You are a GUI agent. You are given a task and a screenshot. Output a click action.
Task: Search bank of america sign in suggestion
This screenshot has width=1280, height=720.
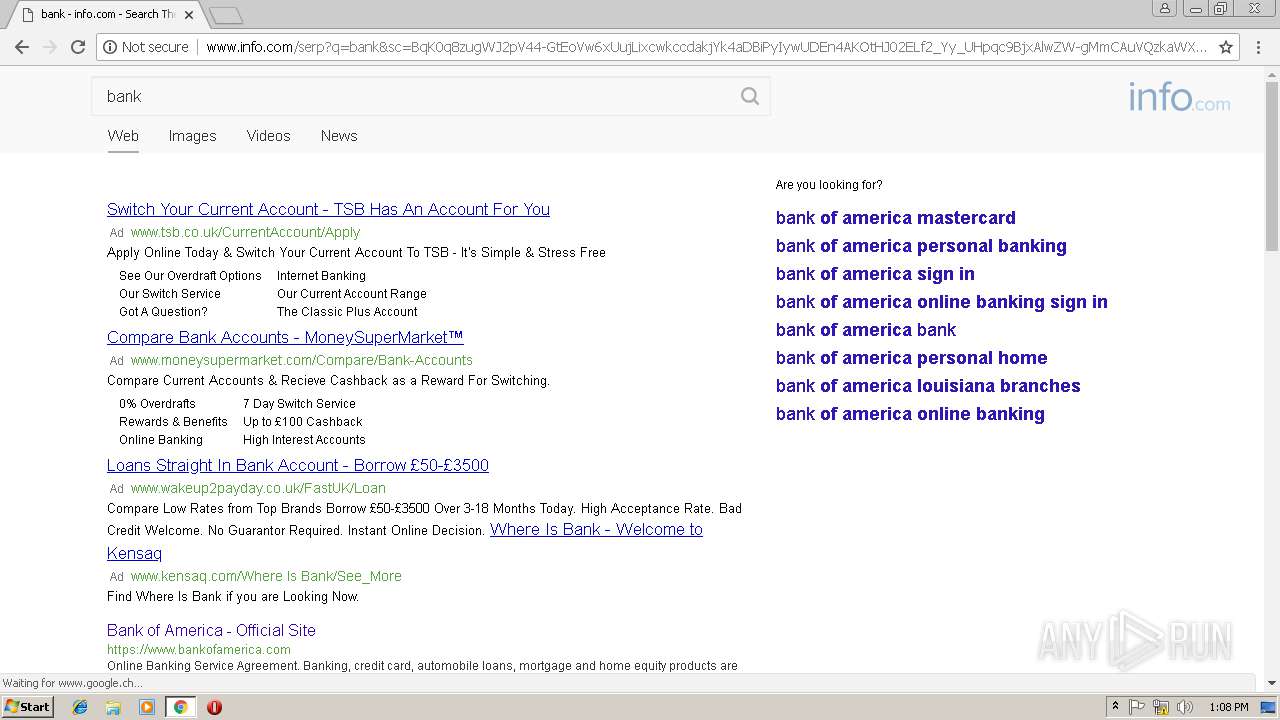pos(875,274)
